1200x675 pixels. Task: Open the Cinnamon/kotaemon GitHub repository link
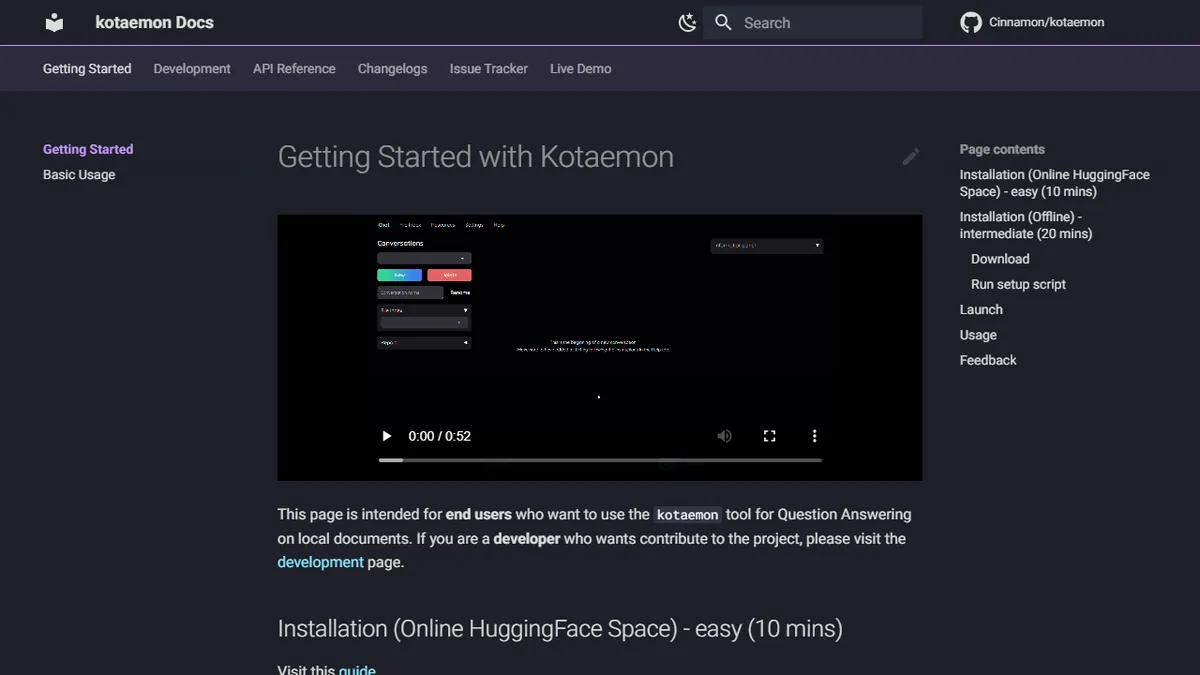click(x=1033, y=22)
